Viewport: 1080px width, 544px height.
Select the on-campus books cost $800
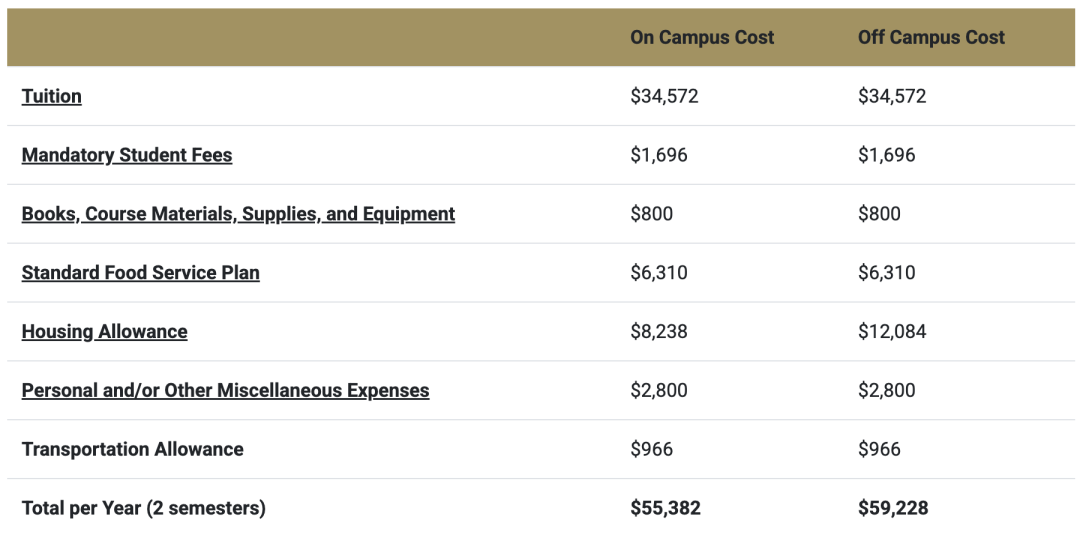[652, 214]
